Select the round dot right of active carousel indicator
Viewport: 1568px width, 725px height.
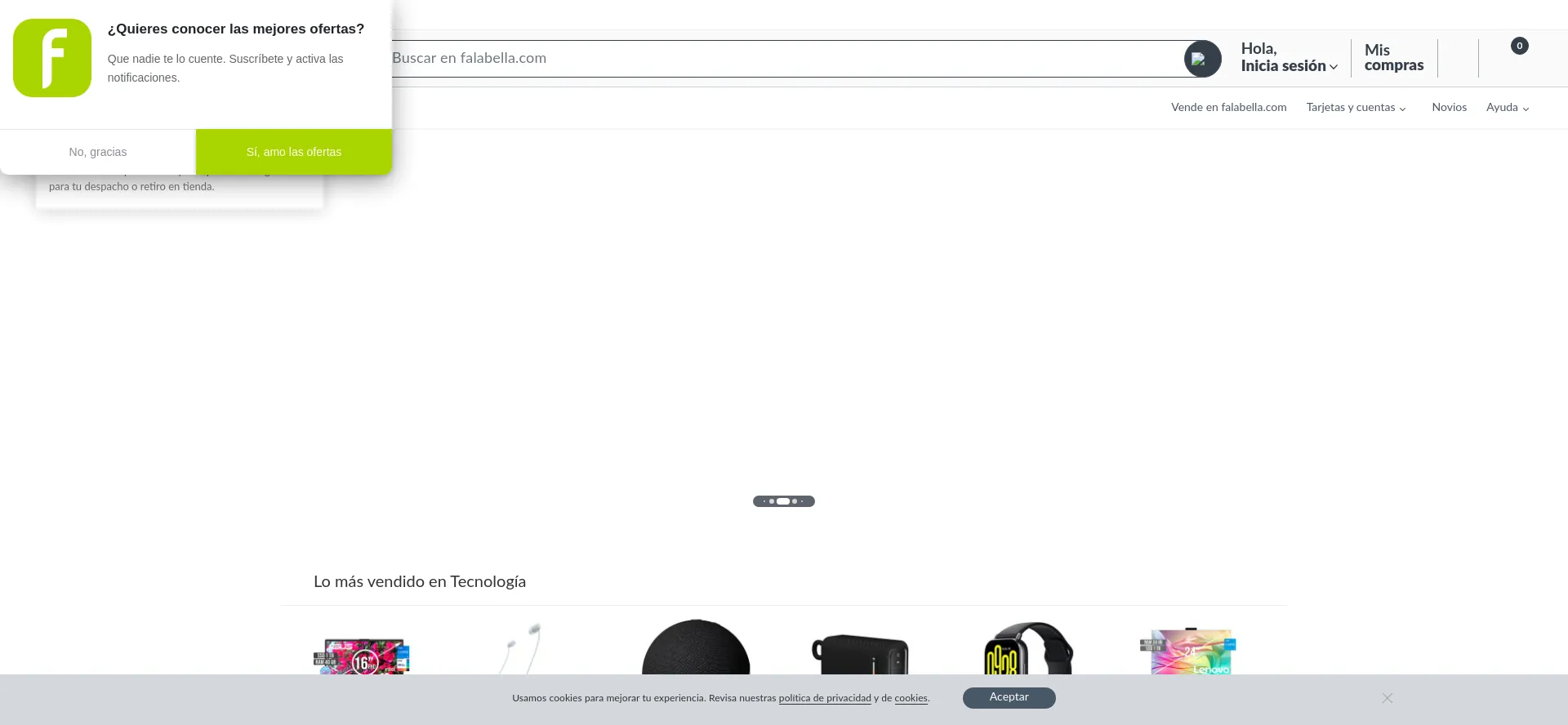tap(795, 501)
